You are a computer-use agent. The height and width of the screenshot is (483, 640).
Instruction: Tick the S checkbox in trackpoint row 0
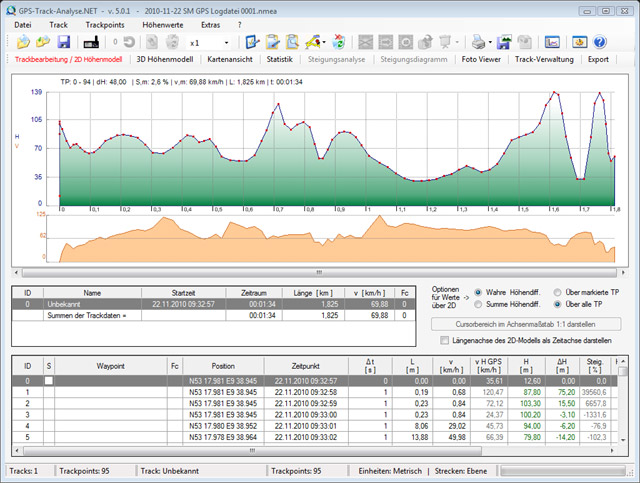pos(49,381)
